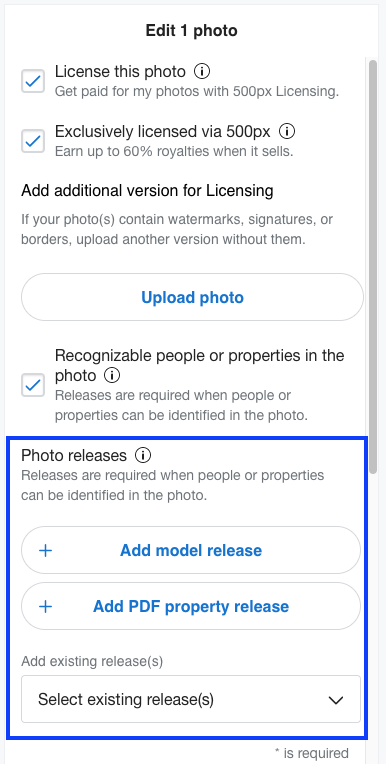Click the License this photo label text
This screenshot has width=386, height=764.
[x=120, y=72]
